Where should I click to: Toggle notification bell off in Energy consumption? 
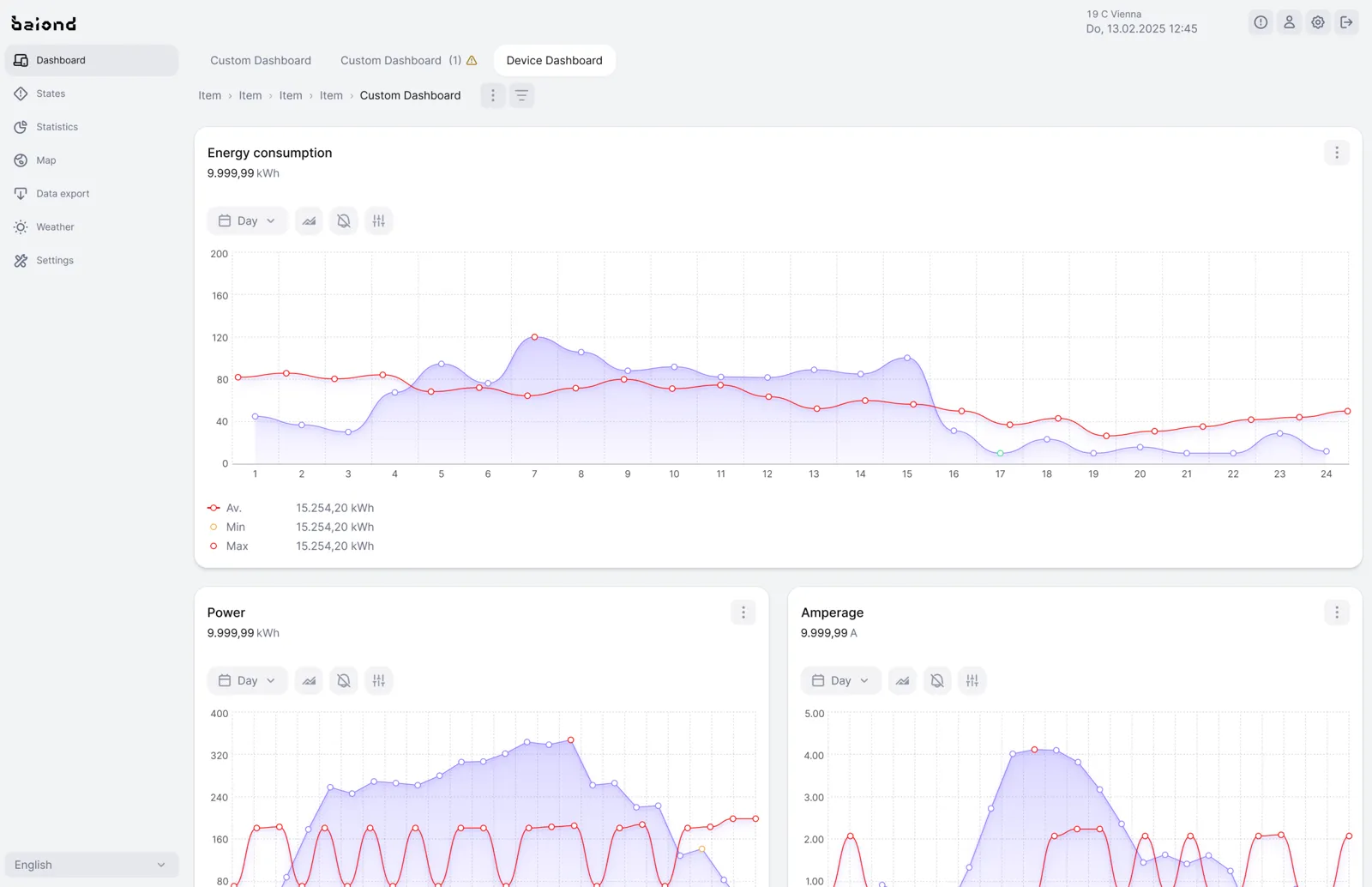point(344,220)
